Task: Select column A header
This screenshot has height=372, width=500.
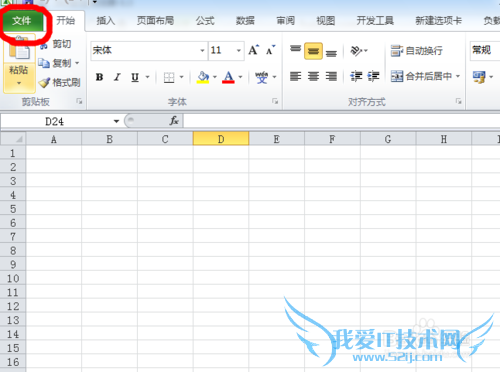Action: click(54, 139)
